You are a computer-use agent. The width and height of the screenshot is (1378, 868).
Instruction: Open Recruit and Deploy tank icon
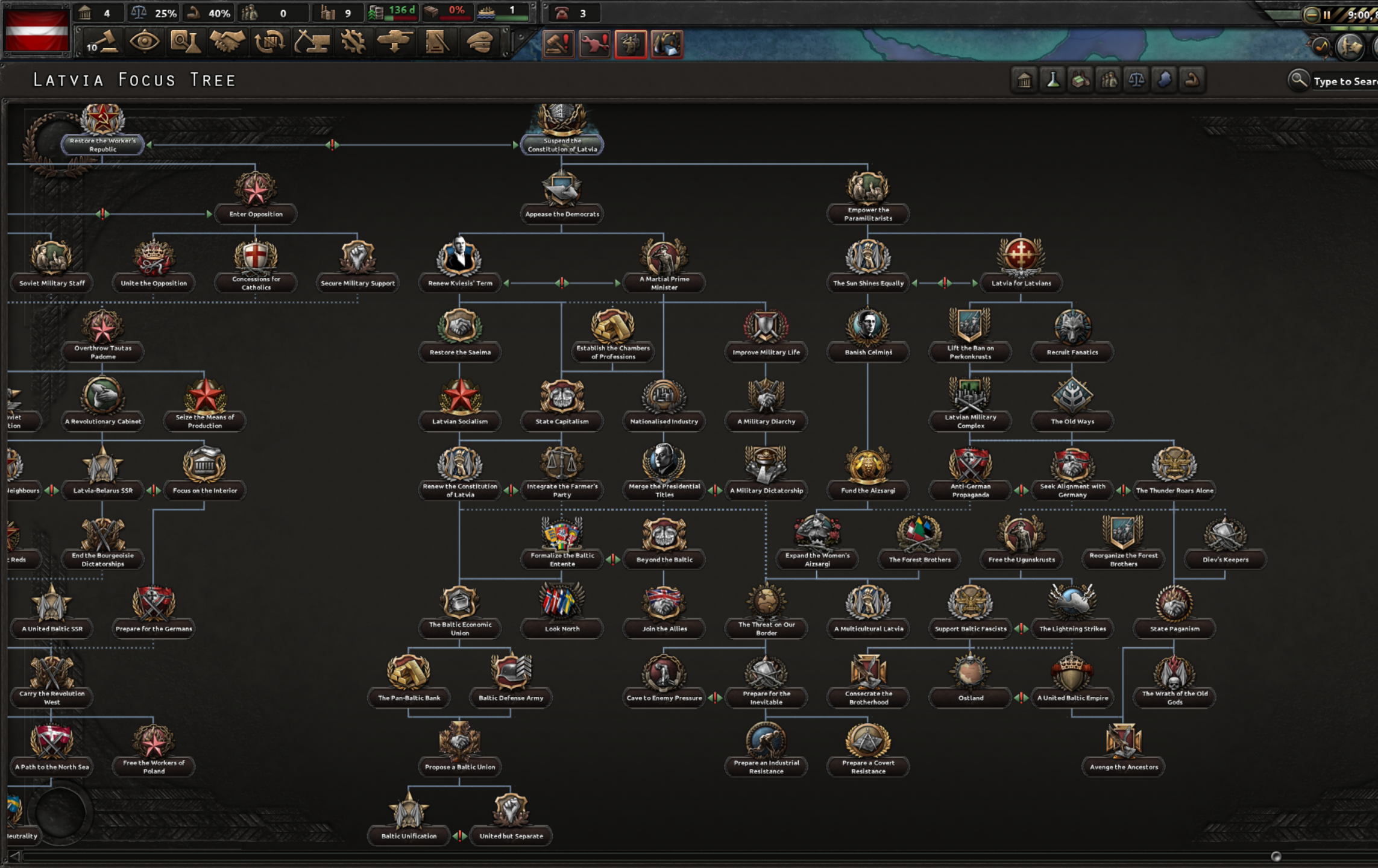tap(395, 43)
